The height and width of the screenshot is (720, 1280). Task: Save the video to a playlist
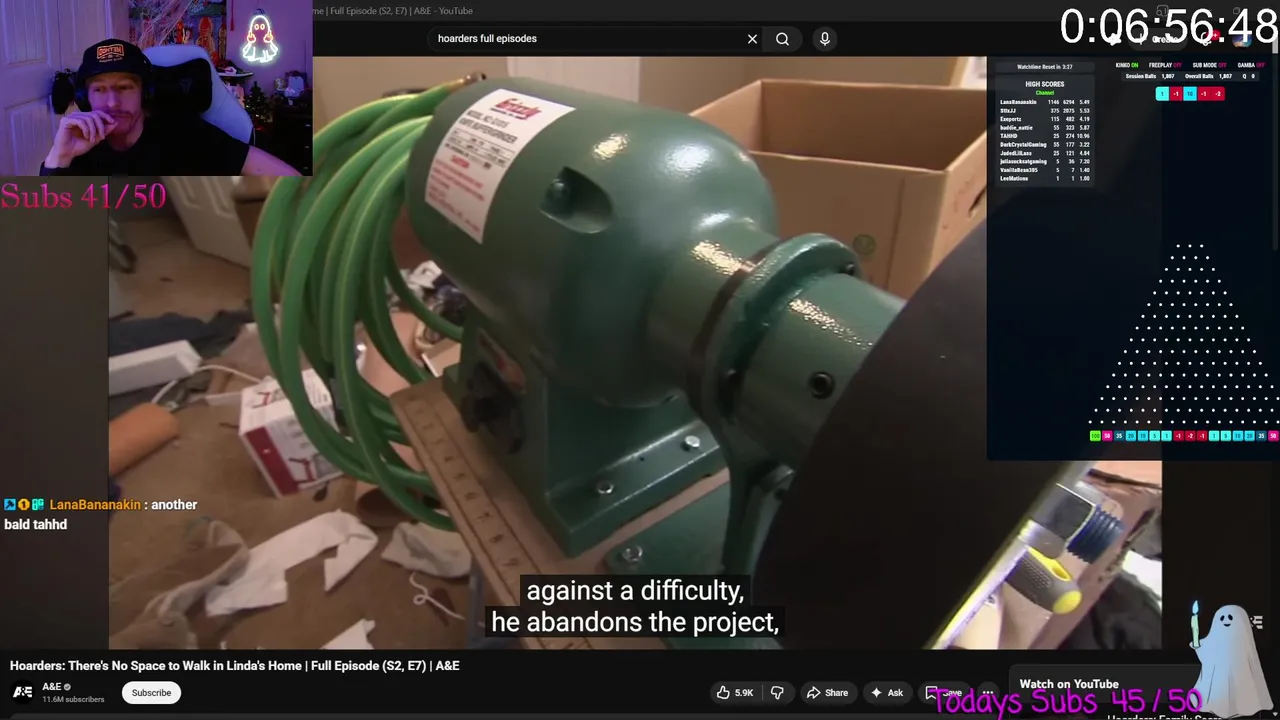pos(944,693)
